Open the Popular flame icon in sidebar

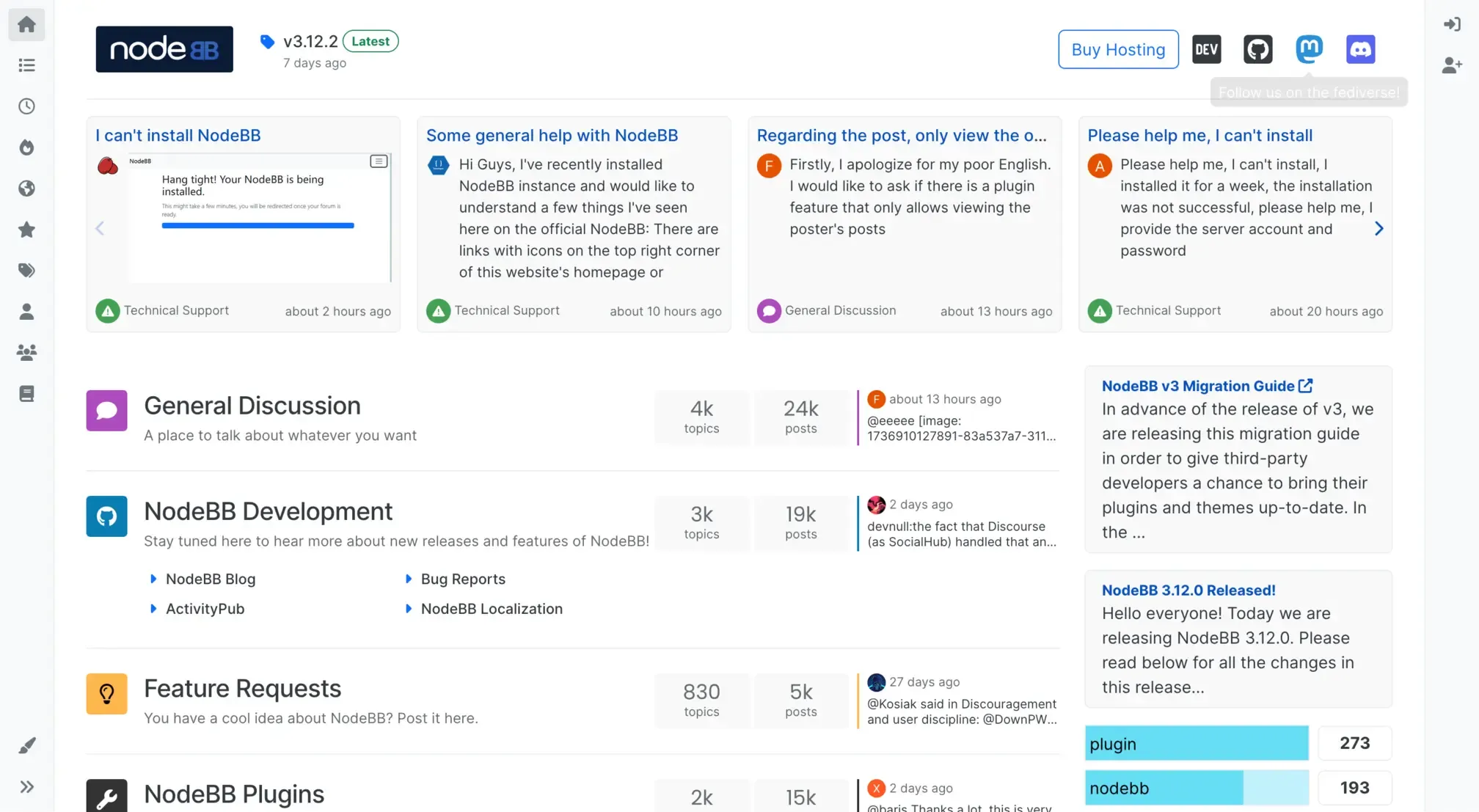point(26,147)
